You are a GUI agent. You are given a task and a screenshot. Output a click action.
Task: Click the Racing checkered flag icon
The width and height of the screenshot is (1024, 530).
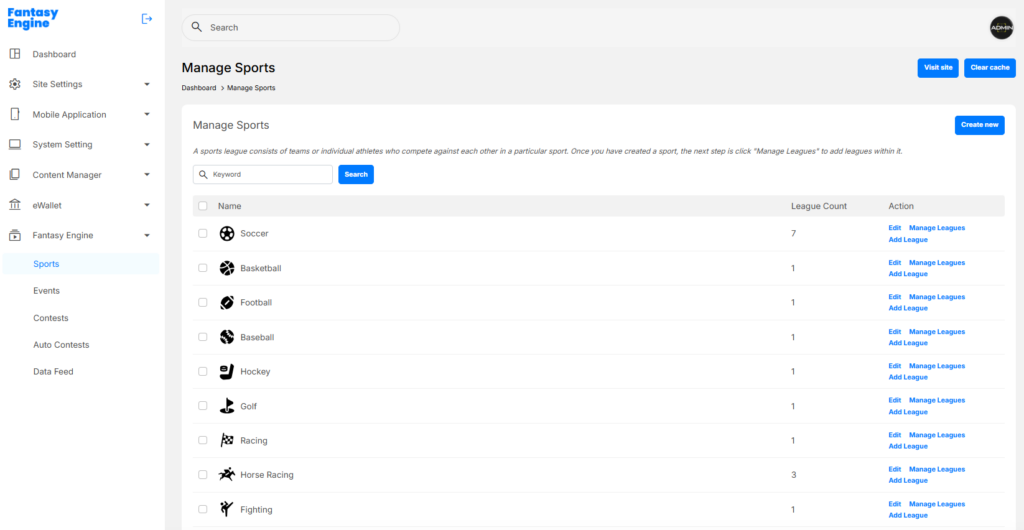coord(227,441)
